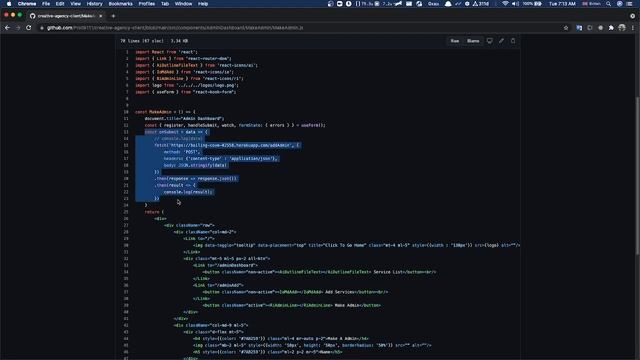Screen dimensions: 640x360
Task: Bookmark this page with the star icon
Action: pyautogui.click(x=566, y=28)
